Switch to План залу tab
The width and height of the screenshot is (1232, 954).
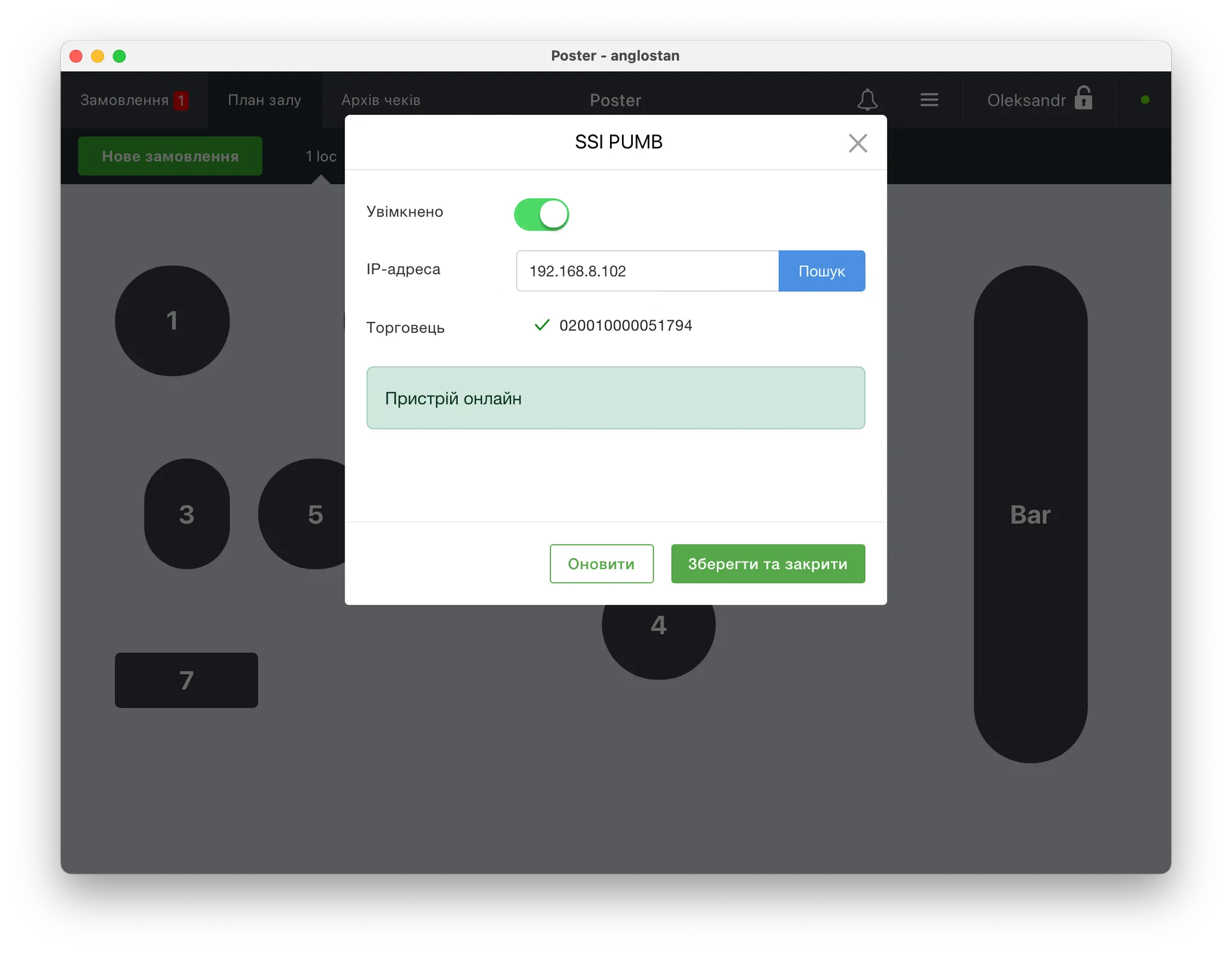pyautogui.click(x=264, y=100)
